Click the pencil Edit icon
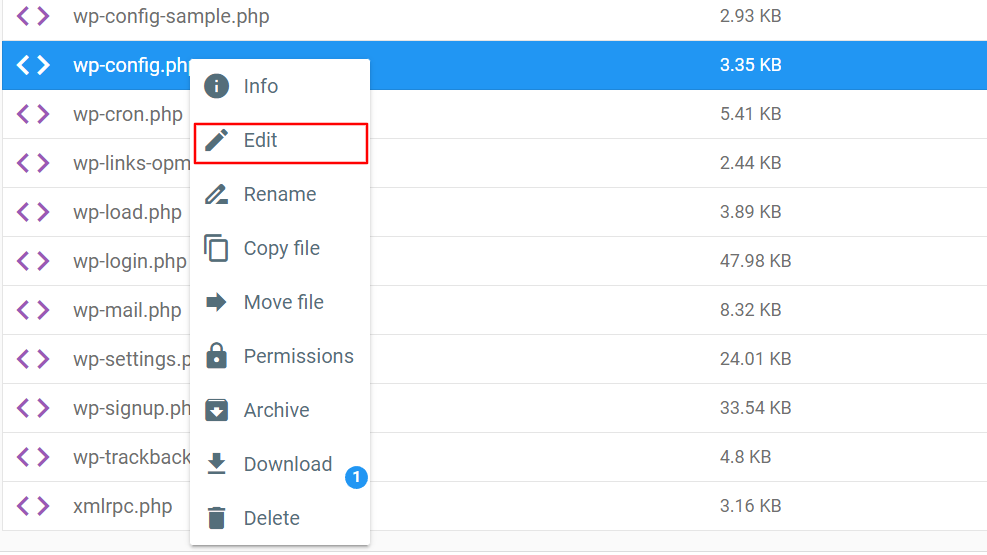This screenshot has width=987, height=555. click(216, 140)
